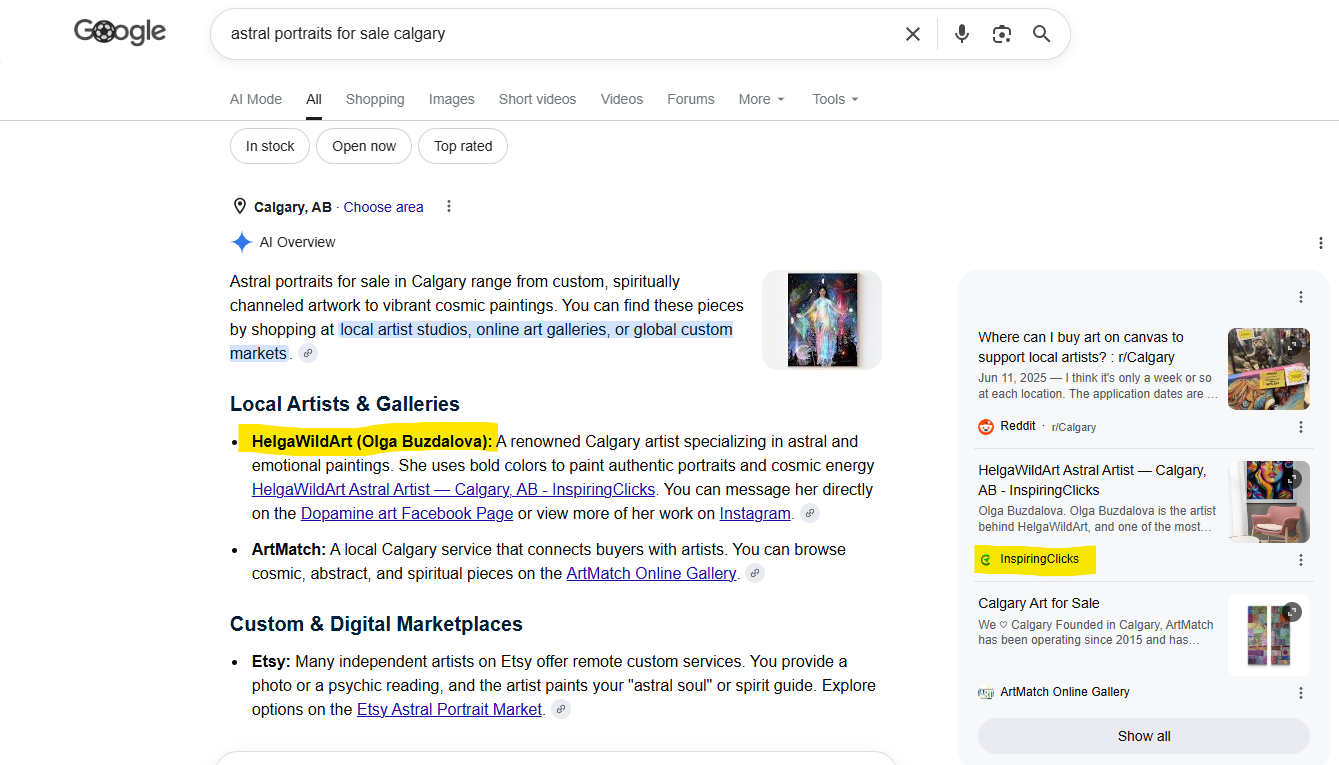Switch to the Videos tab
Viewport: 1339px width, 765px height.
pyautogui.click(x=622, y=99)
